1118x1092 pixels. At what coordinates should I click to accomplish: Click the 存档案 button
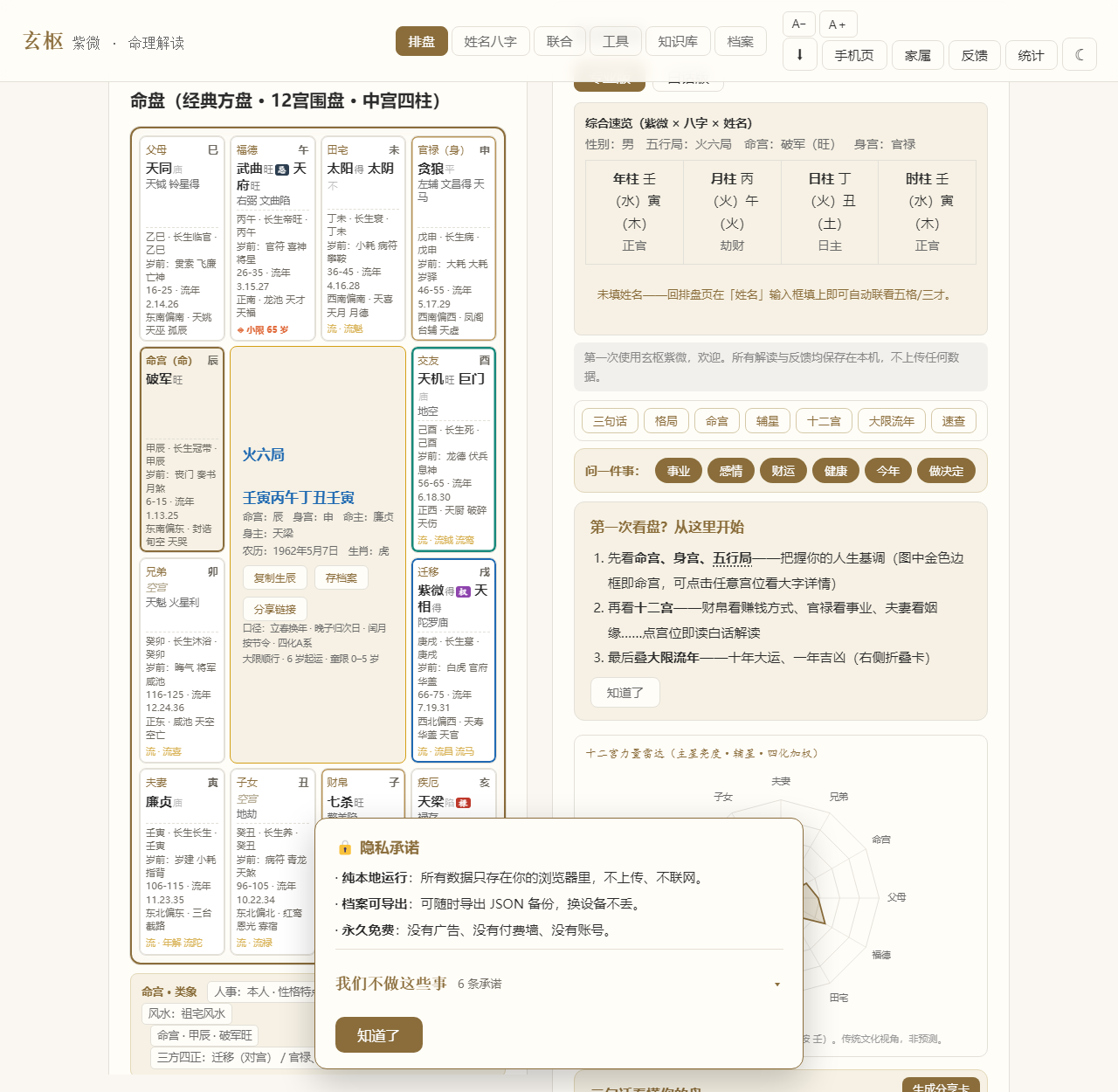click(342, 577)
